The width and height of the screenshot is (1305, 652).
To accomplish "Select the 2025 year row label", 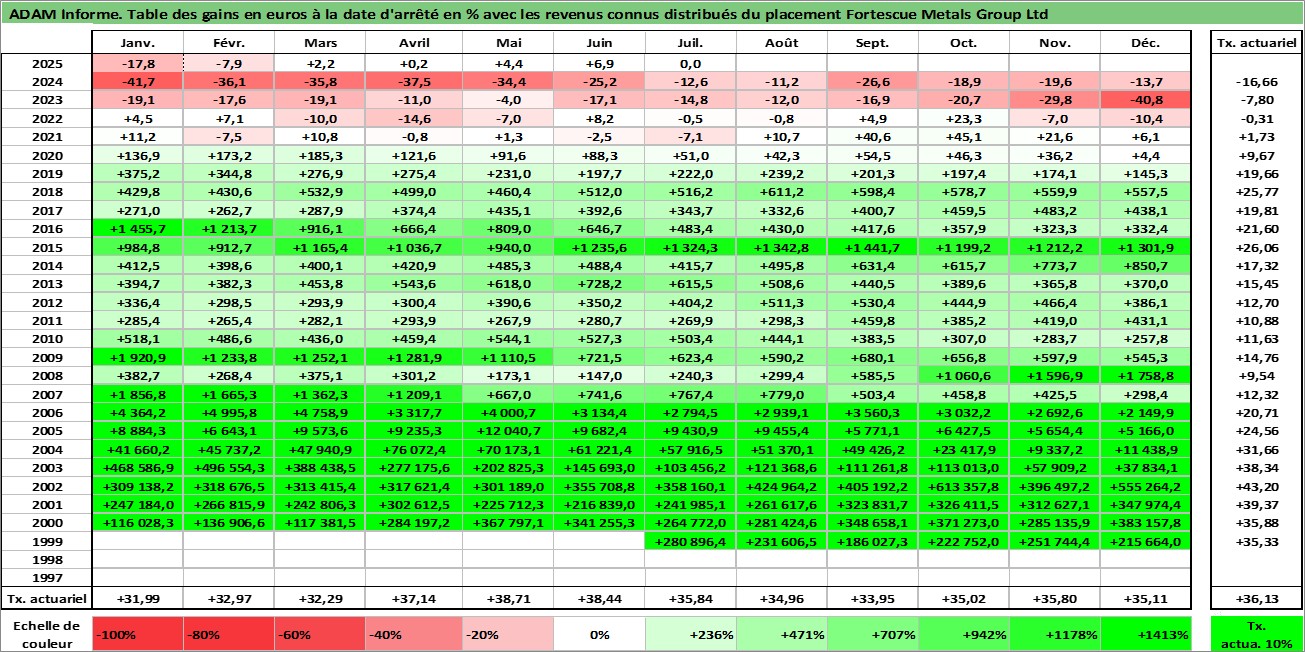I will coord(47,63).
